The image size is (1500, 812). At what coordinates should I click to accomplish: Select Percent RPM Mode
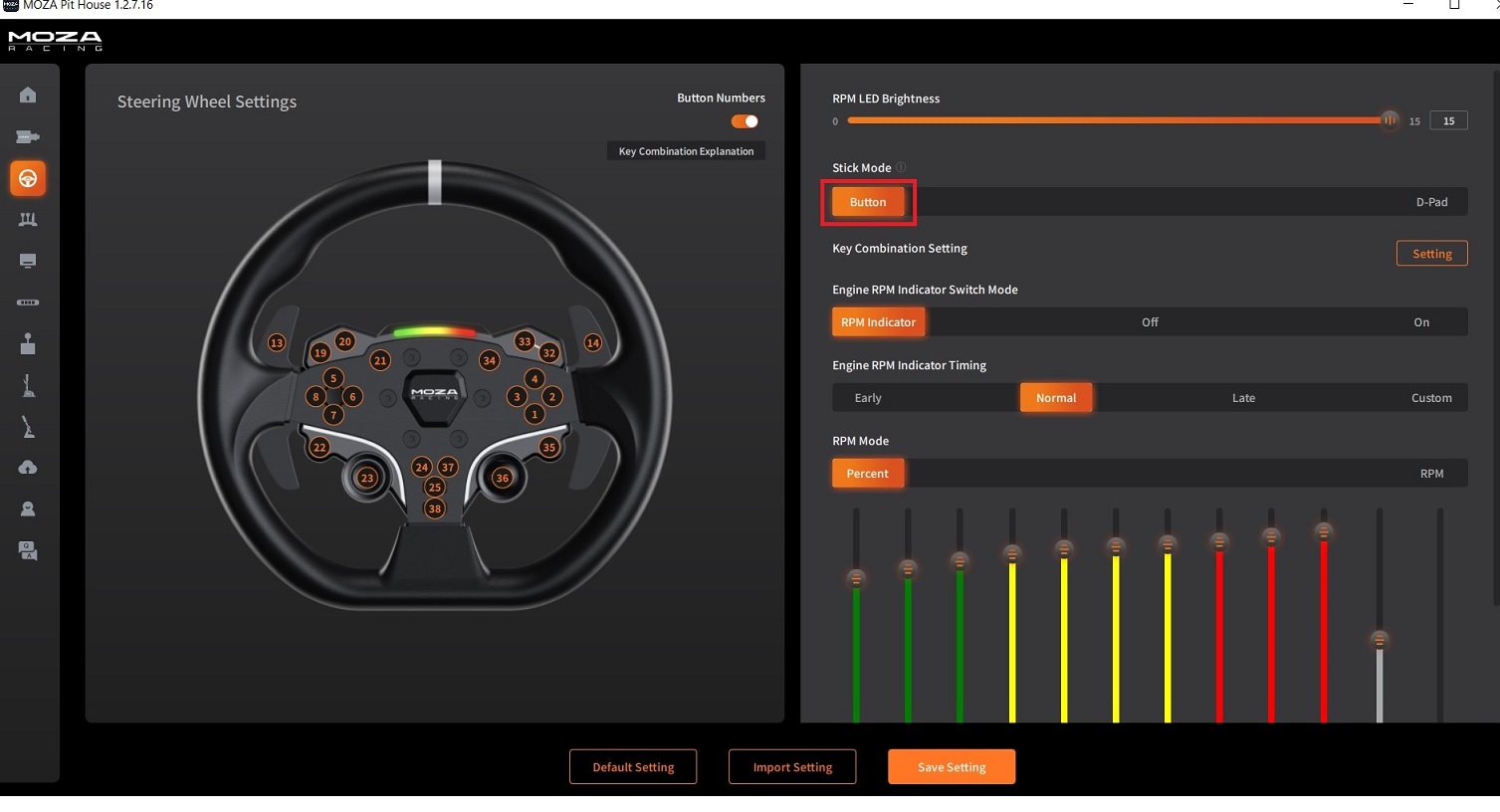click(x=868, y=474)
